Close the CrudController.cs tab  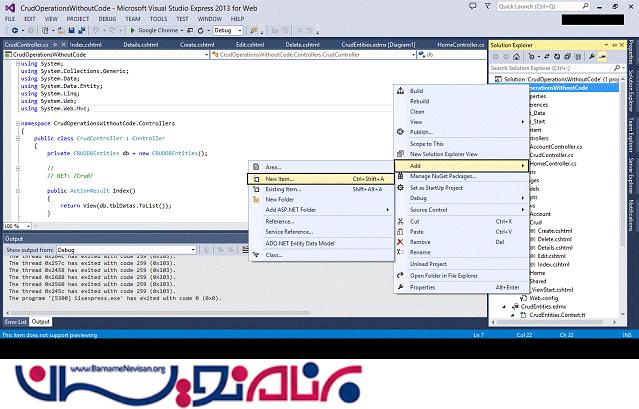click(x=64, y=44)
